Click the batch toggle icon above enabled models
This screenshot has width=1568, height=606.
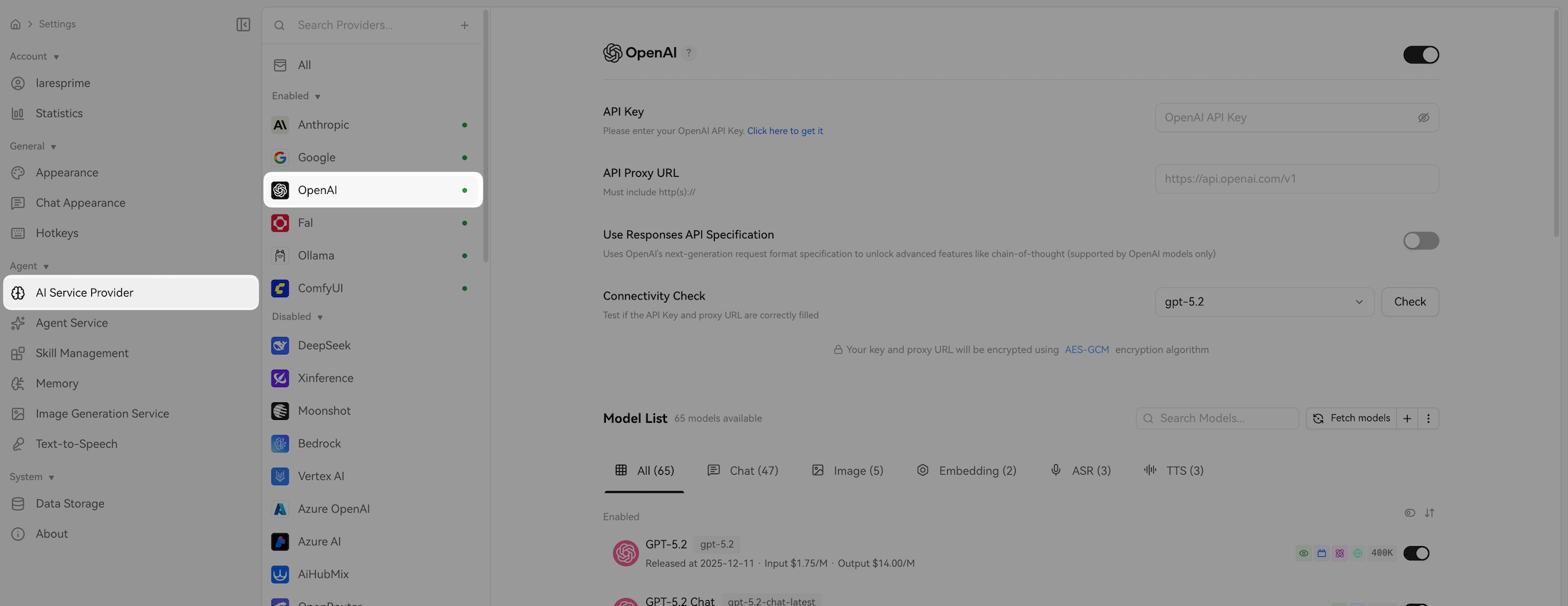(1410, 513)
